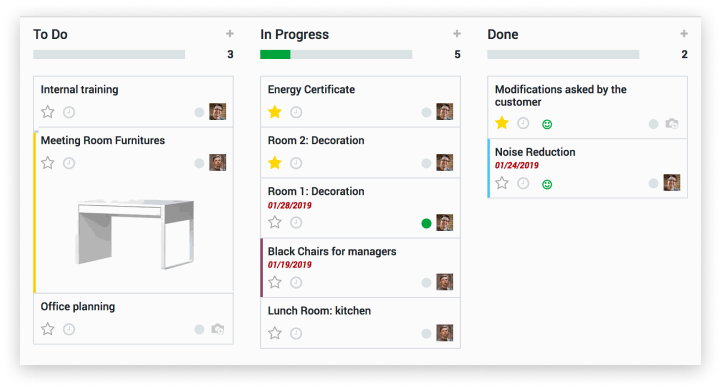This screenshot has width=721, height=389.
Task: Open the clock activity icon on Internal training
Action: [69, 112]
